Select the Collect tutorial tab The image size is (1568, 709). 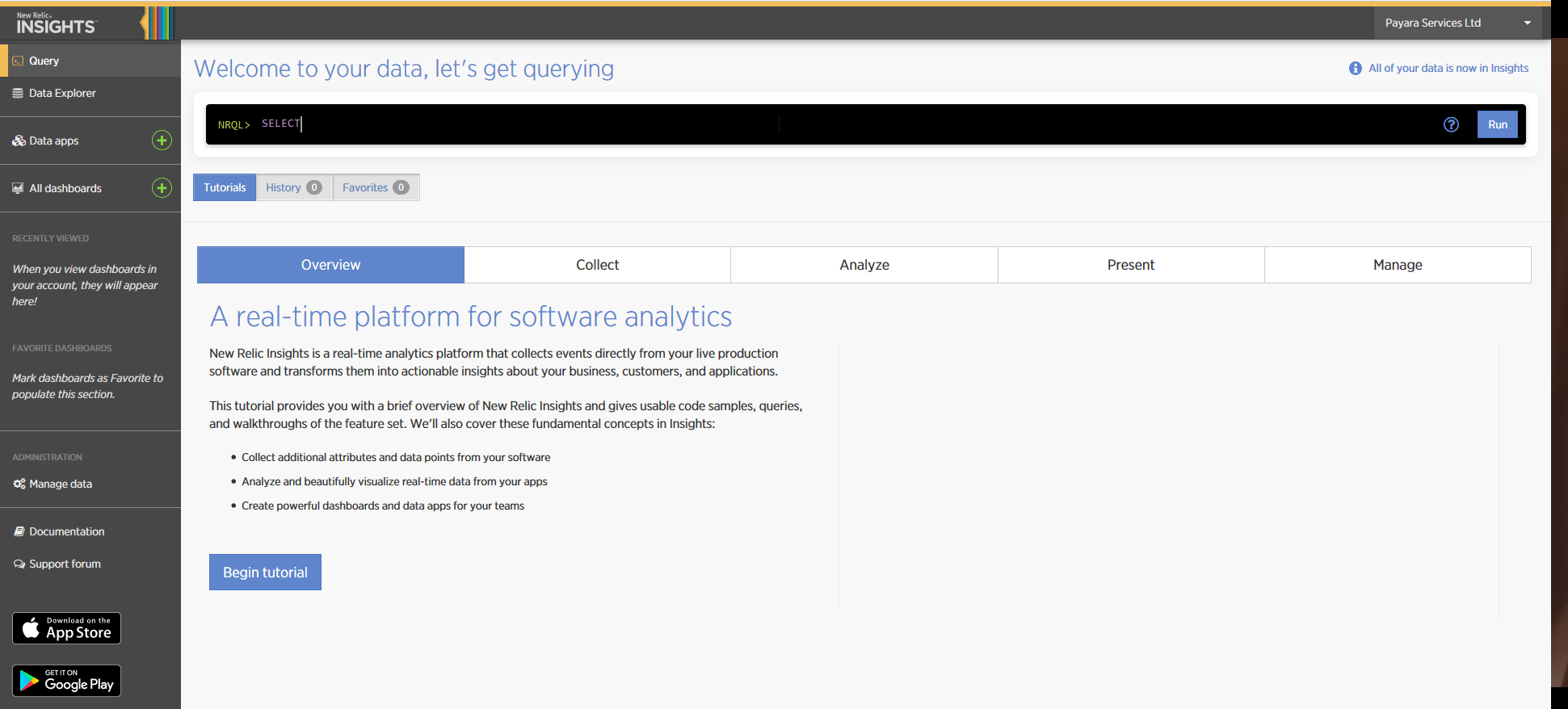click(x=597, y=265)
